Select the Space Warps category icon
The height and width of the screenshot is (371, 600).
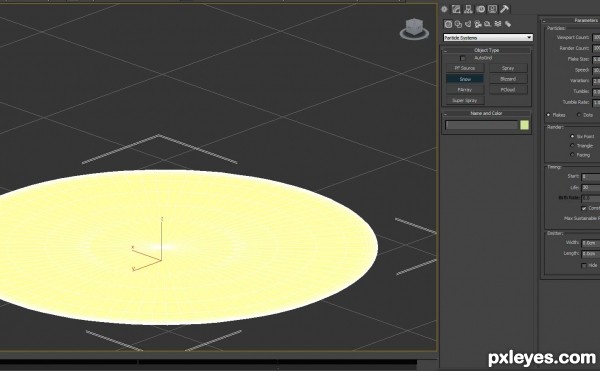click(498, 24)
